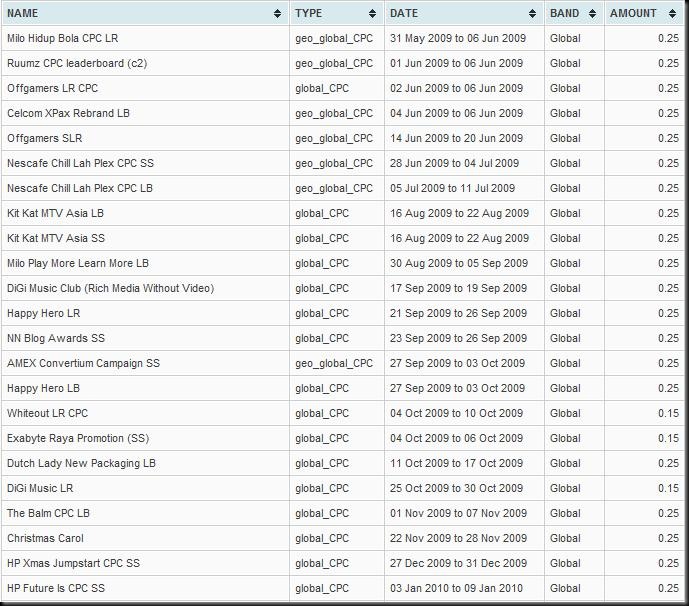Sort table by the DATE header label
Viewport: 689px width, 606px height.
point(404,13)
